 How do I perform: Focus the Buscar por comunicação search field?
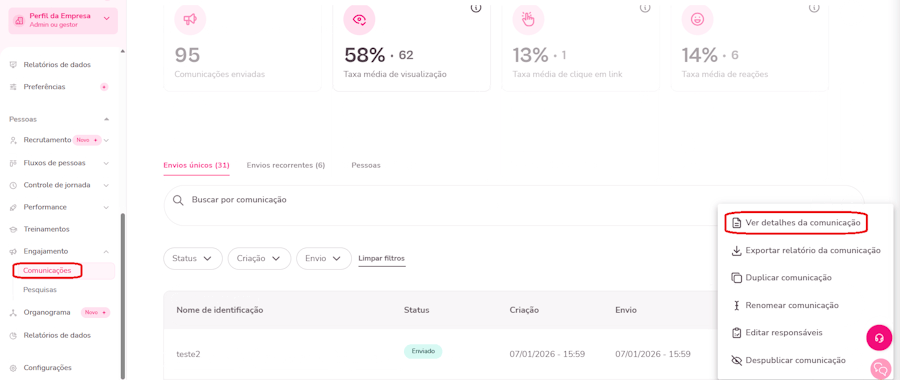[514, 205]
